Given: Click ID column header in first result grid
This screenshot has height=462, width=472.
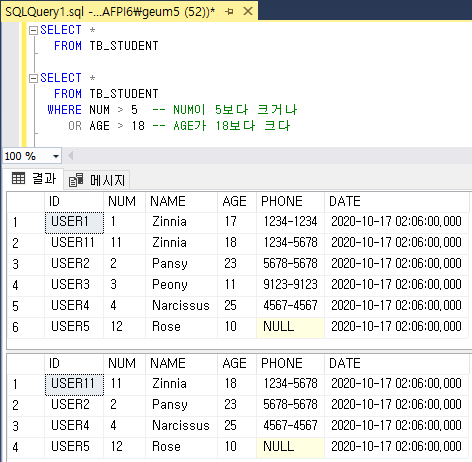Looking at the screenshot, I should pyautogui.click(x=74, y=202).
